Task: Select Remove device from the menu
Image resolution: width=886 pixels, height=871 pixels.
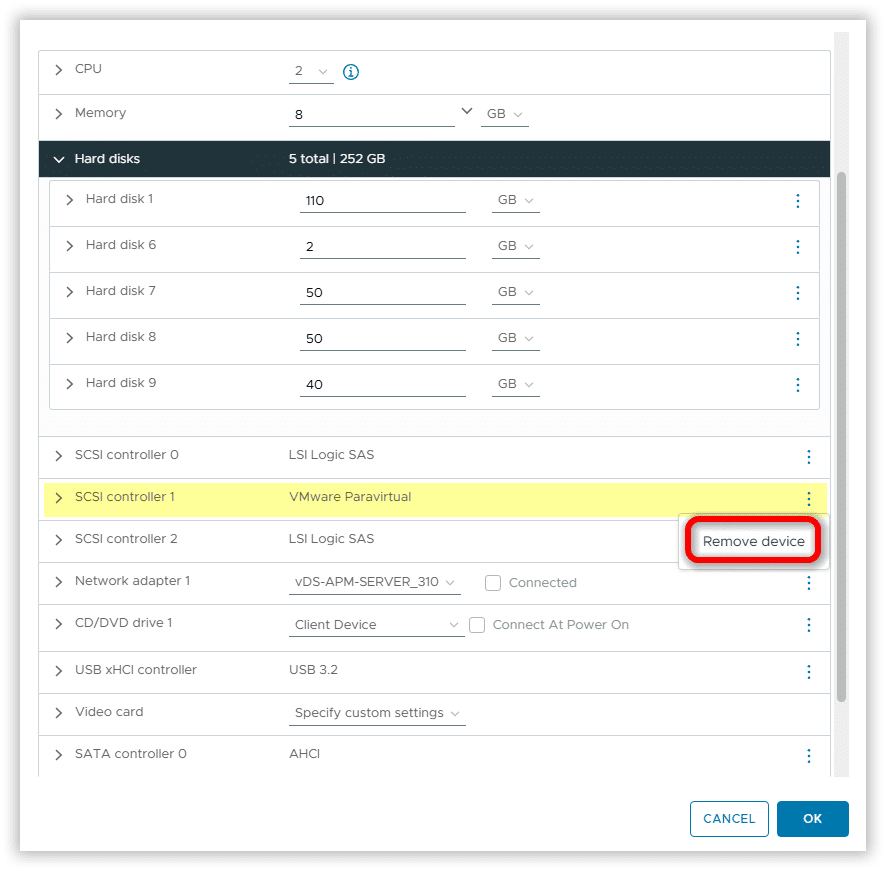Action: 753,541
